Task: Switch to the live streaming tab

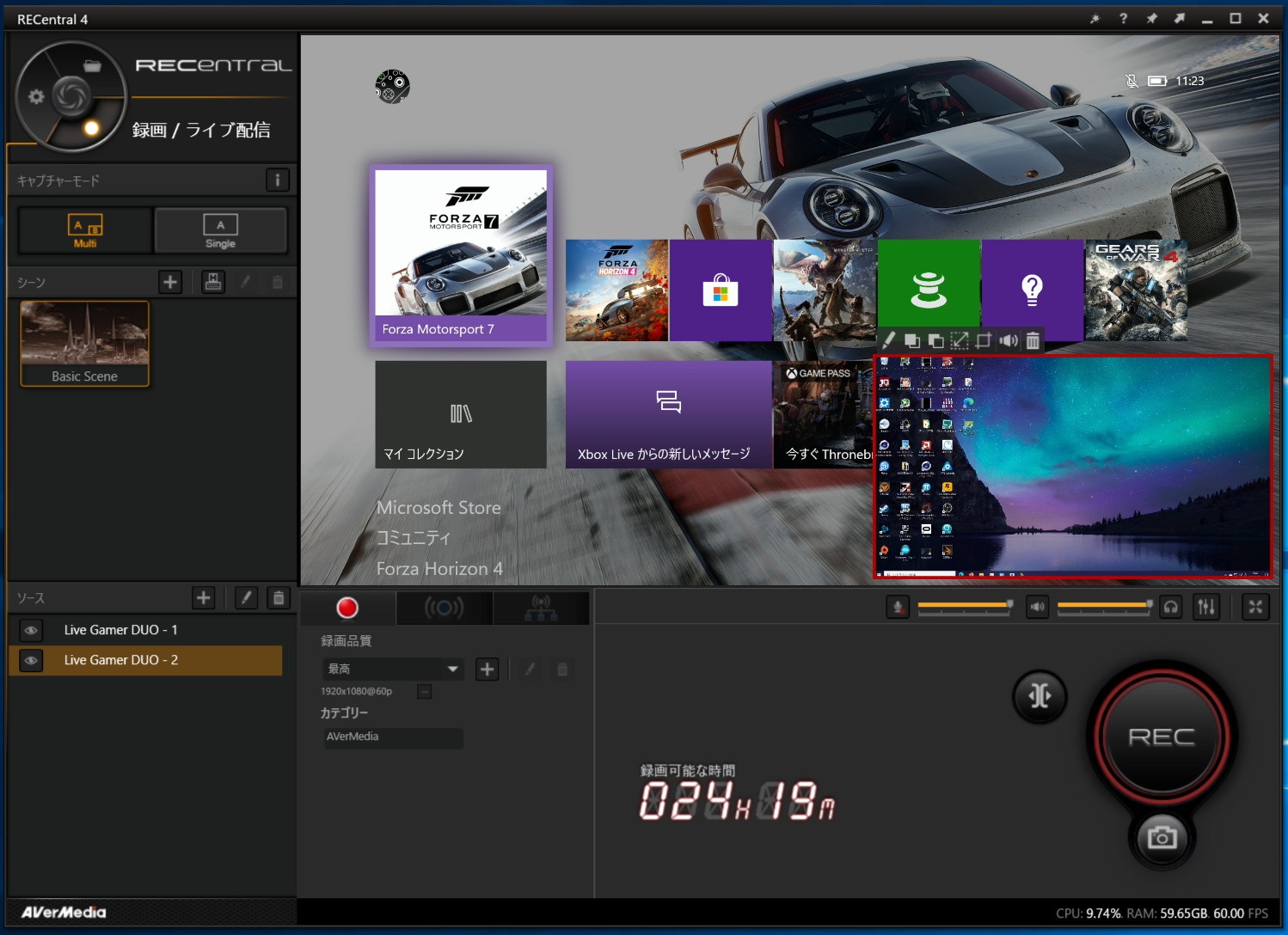Action: [x=444, y=608]
